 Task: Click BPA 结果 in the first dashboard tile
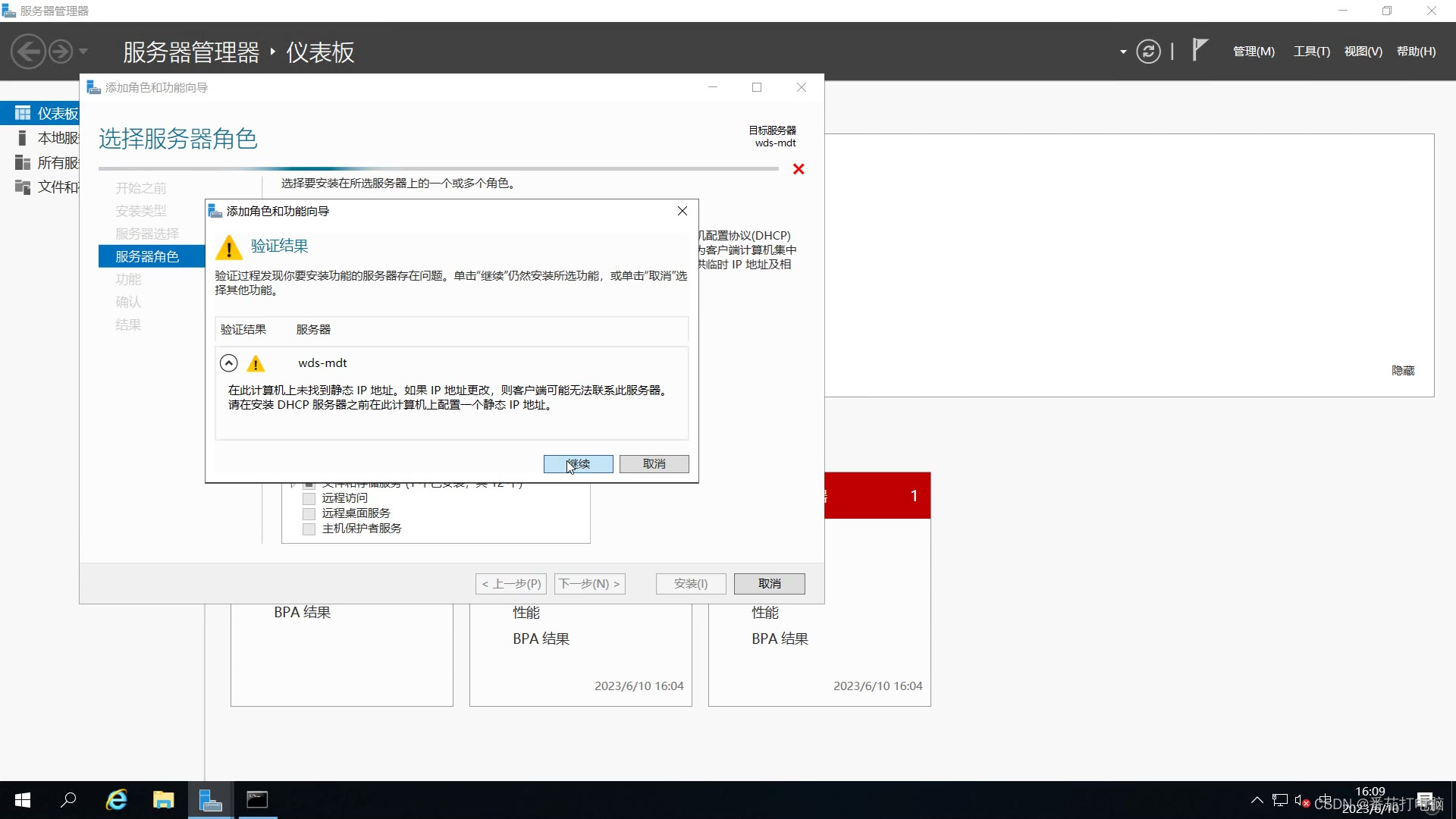pyautogui.click(x=302, y=612)
